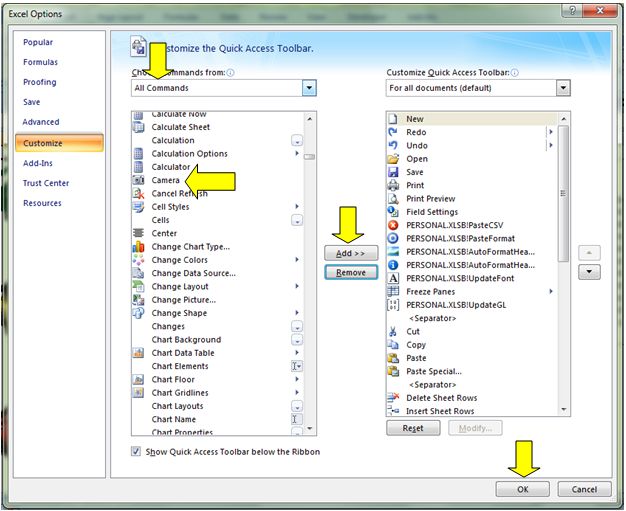Viewport: 626px width, 511px height.
Task: Click the Chart Data Table icon
Action: point(139,353)
